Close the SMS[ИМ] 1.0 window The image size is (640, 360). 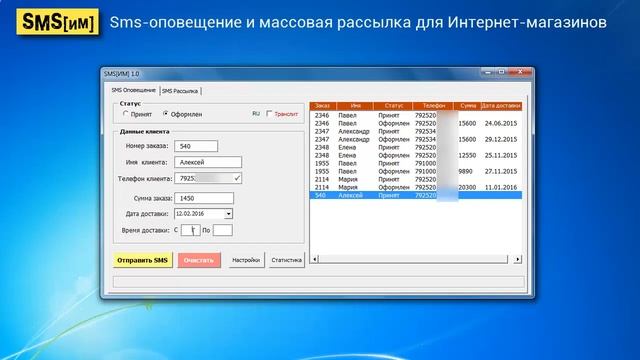pos(520,72)
